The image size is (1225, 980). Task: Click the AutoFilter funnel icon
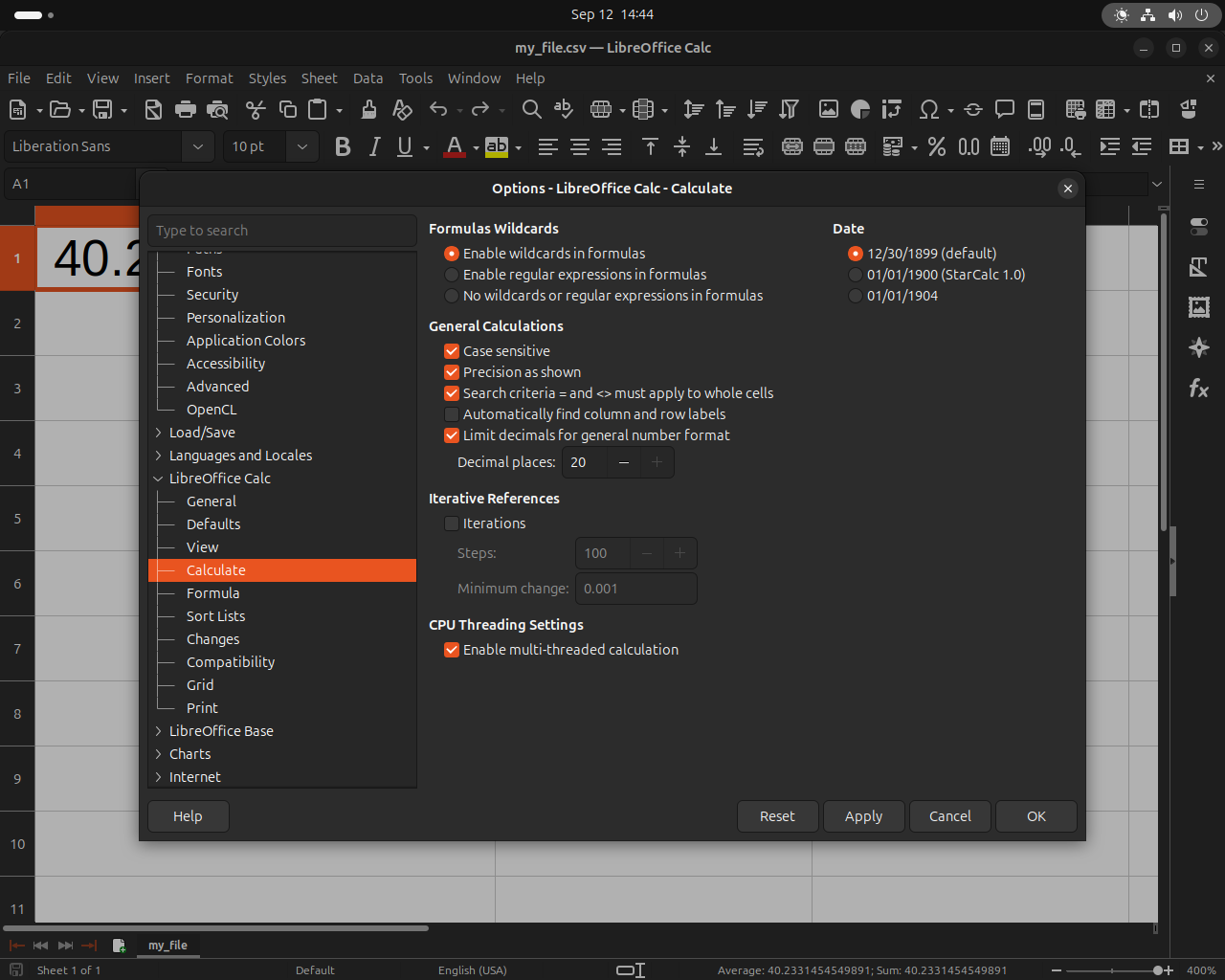(x=789, y=109)
